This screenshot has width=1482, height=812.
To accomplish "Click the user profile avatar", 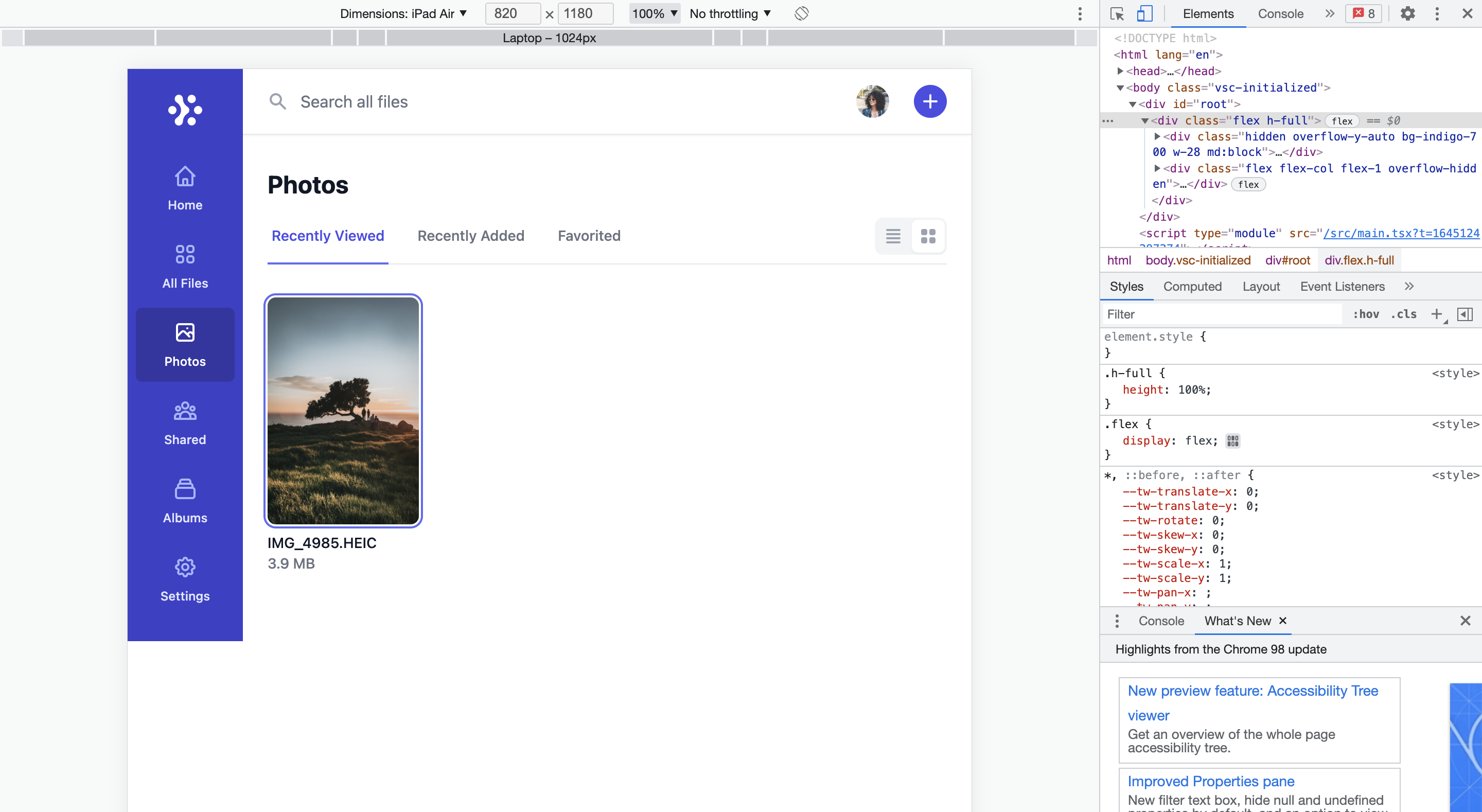I will tap(872, 101).
